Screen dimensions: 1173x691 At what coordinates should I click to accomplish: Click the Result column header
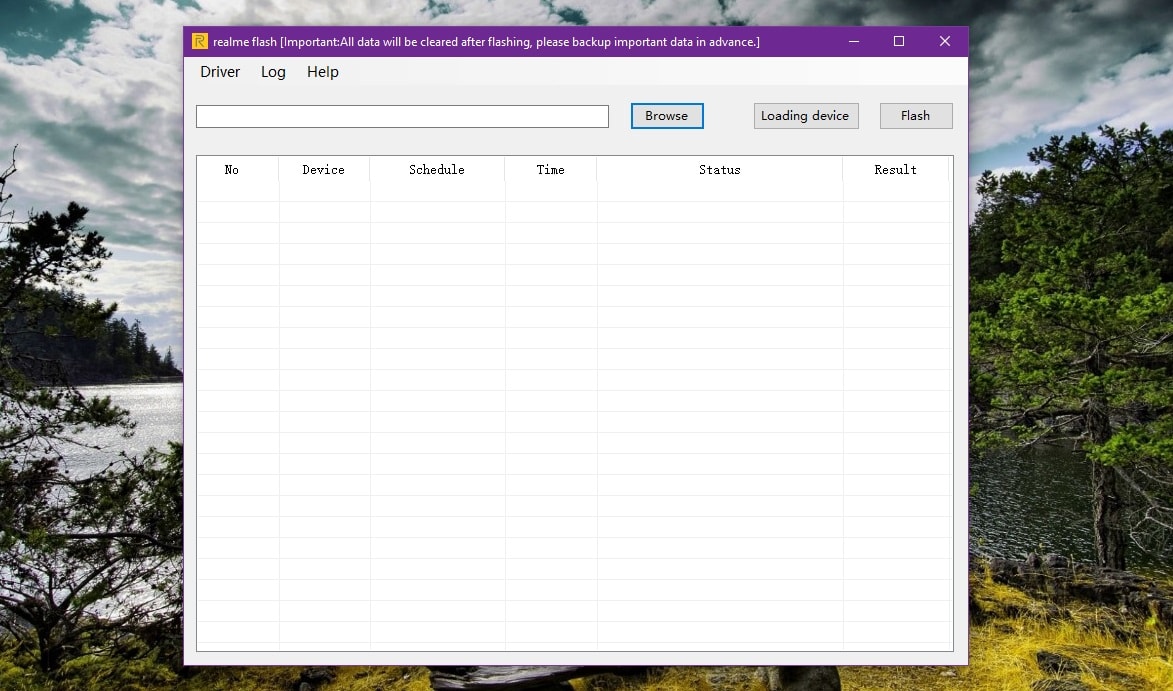click(895, 169)
